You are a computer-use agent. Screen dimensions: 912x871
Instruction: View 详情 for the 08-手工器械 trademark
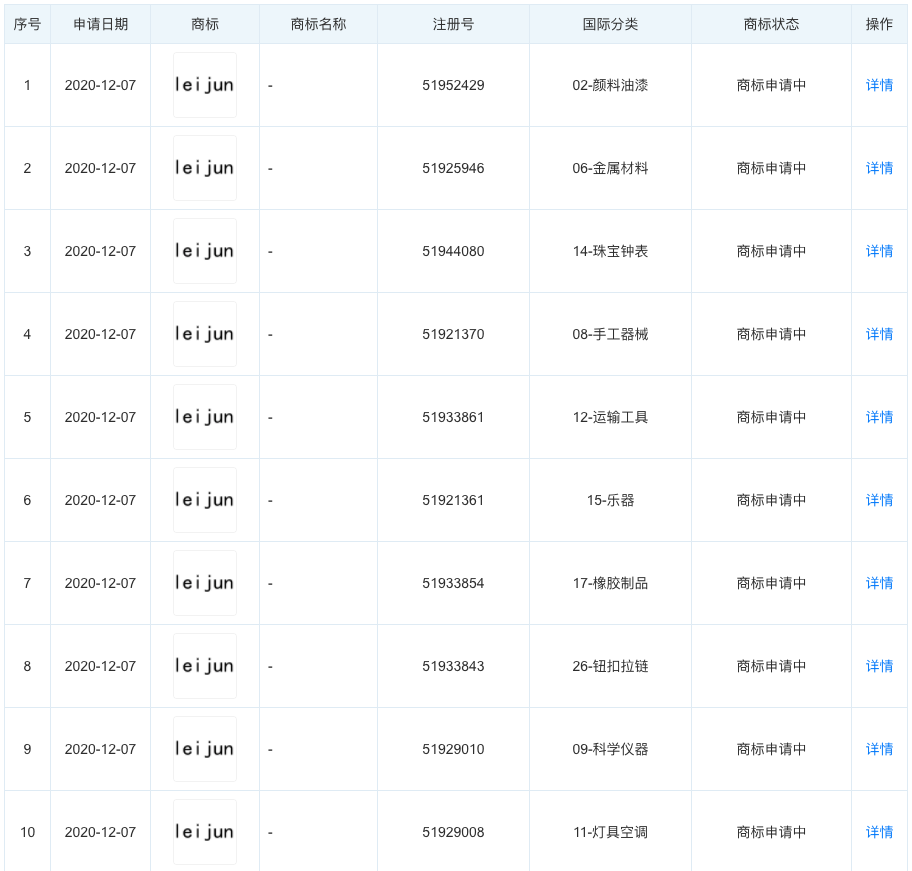coord(879,334)
